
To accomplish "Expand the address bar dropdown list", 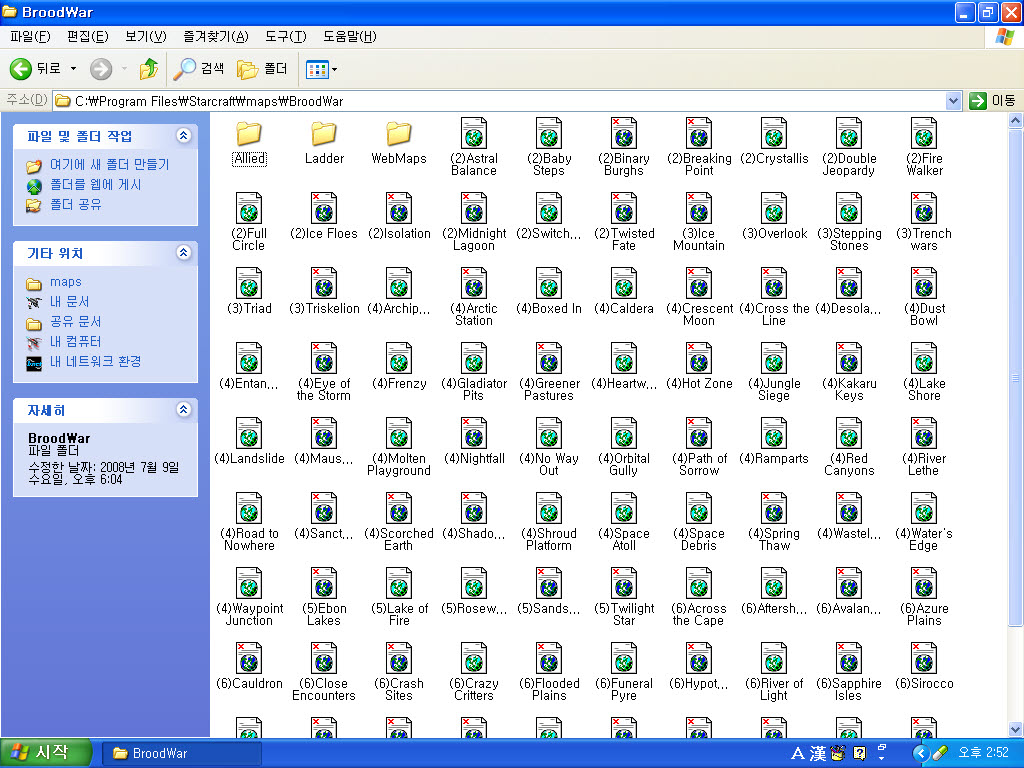I will click(x=953, y=101).
